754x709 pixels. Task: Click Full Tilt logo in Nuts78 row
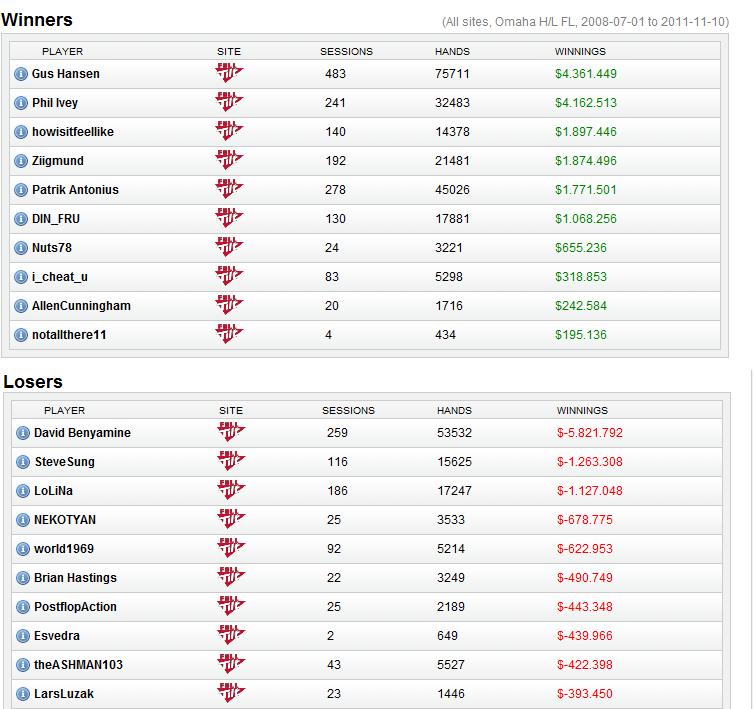229,247
